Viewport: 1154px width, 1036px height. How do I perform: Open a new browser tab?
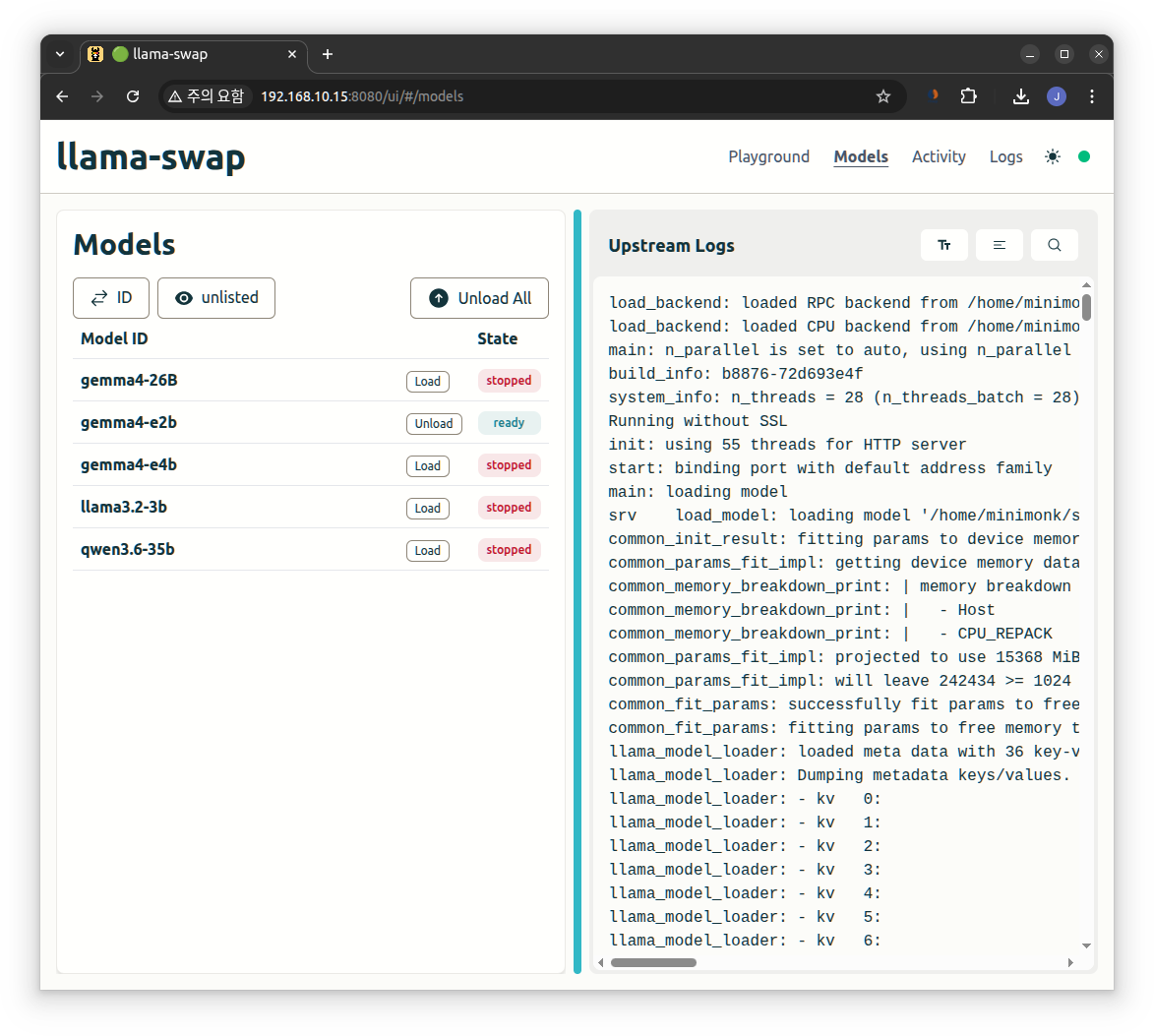tap(328, 54)
